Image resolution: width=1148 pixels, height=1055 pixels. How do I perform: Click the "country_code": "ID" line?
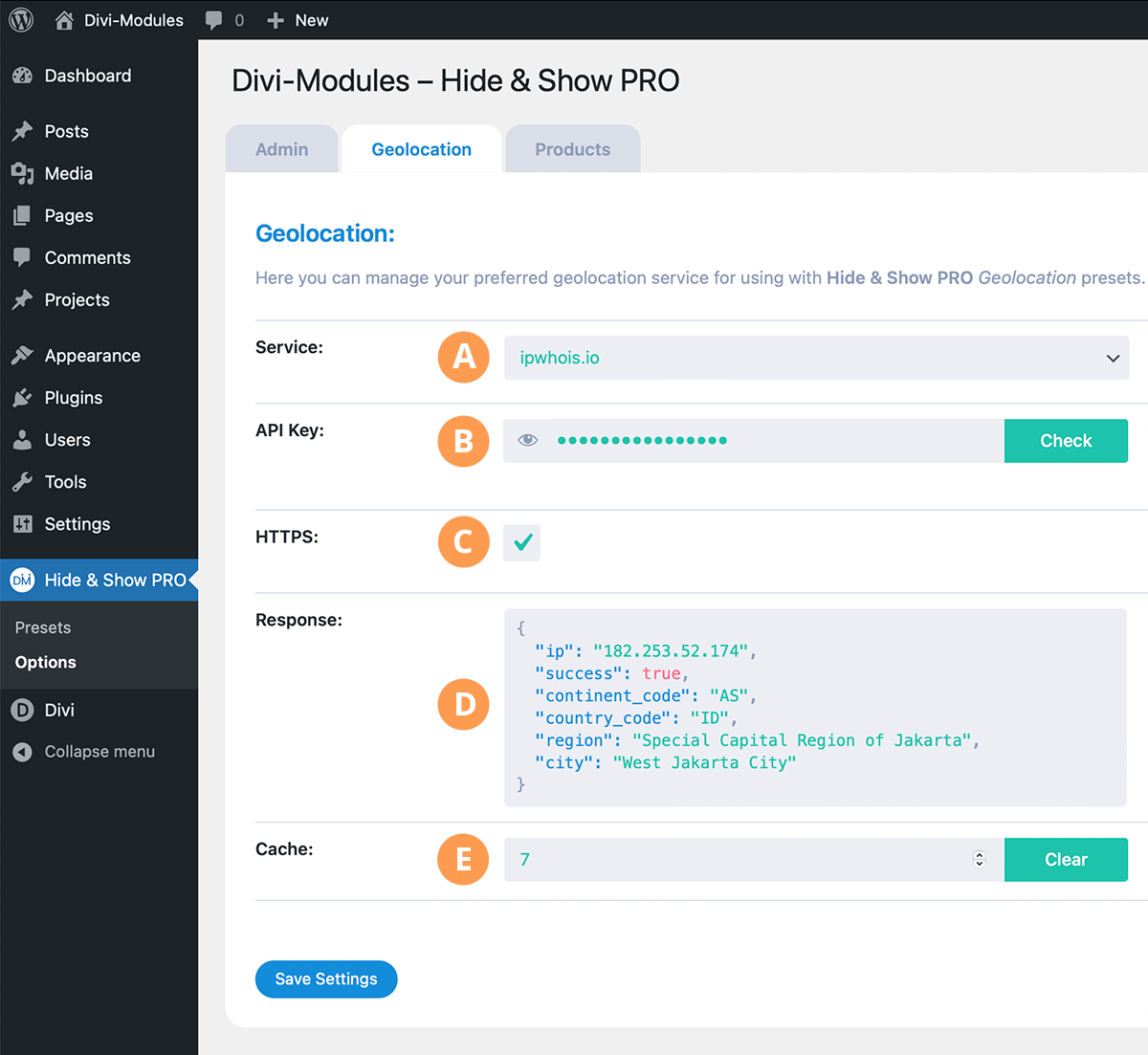(x=636, y=718)
